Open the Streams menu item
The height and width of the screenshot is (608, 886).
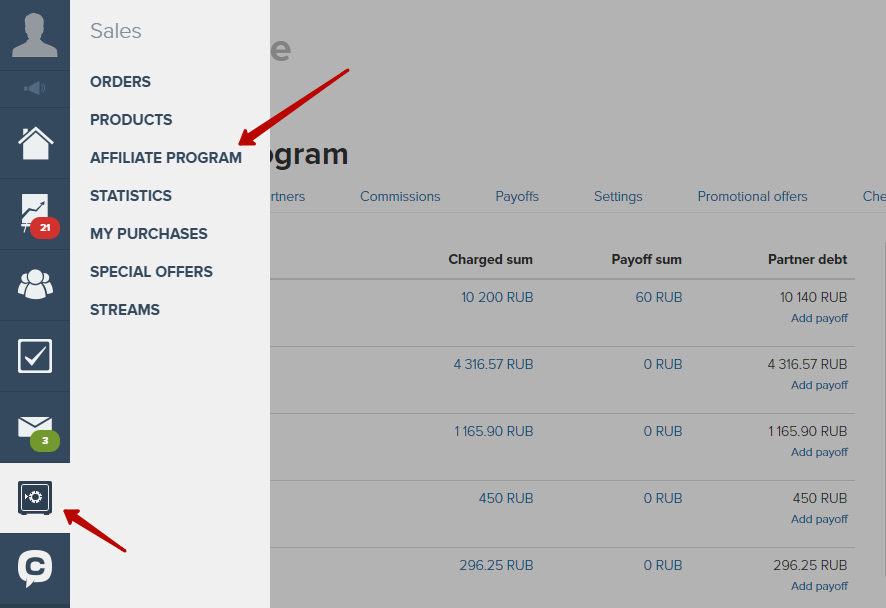pos(125,310)
